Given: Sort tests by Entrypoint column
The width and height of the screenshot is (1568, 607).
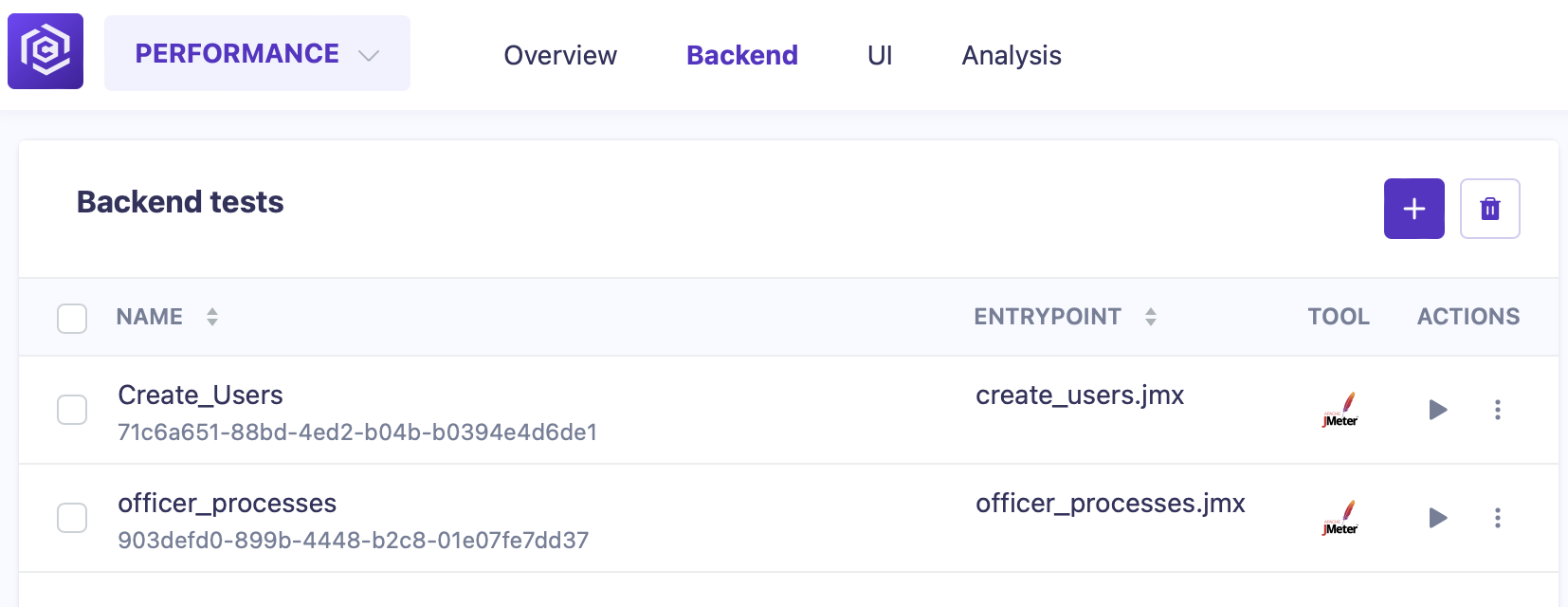Looking at the screenshot, I should pyautogui.click(x=1150, y=317).
